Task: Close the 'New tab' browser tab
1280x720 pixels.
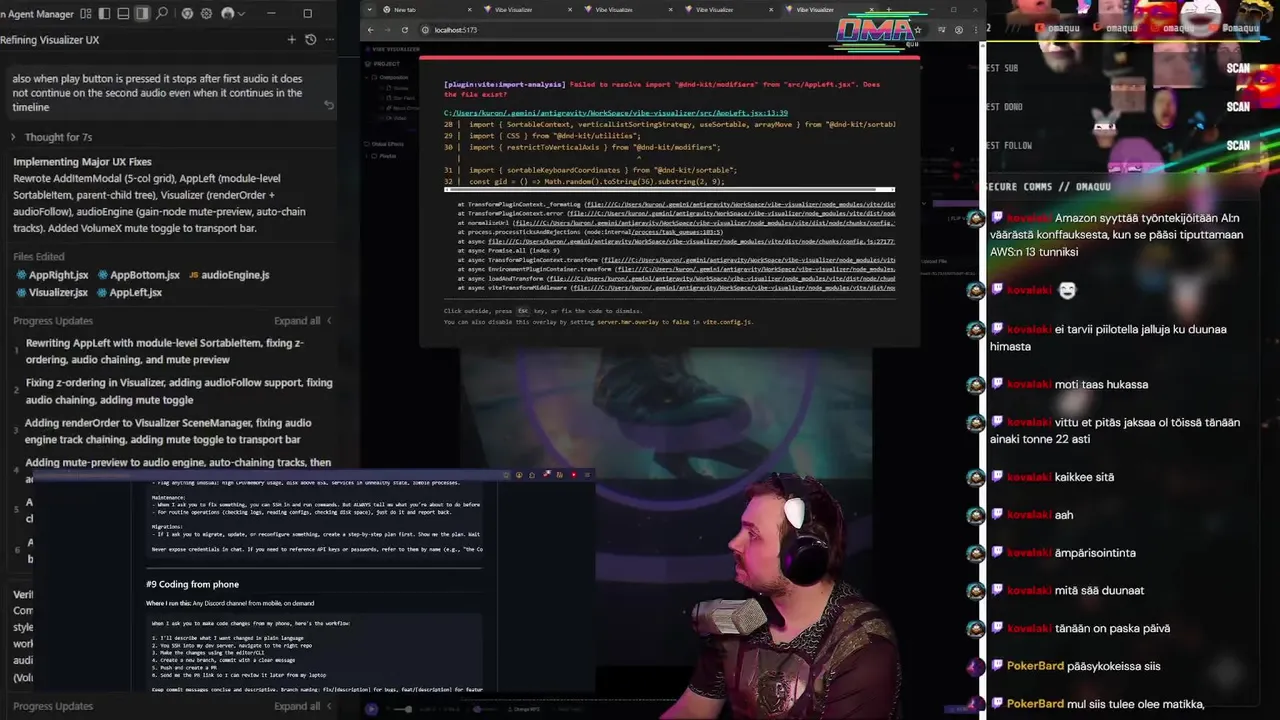Action: (469, 9)
